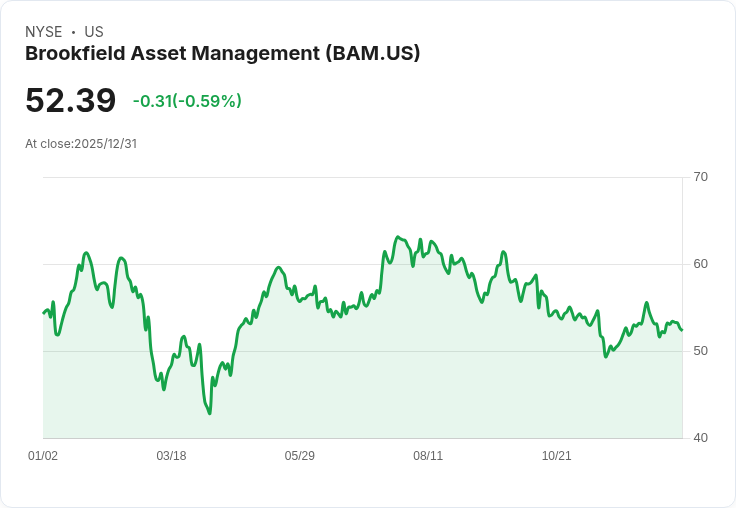Click the At close:2025/12/31 timestamp
The width and height of the screenshot is (736, 508).
tap(81, 144)
